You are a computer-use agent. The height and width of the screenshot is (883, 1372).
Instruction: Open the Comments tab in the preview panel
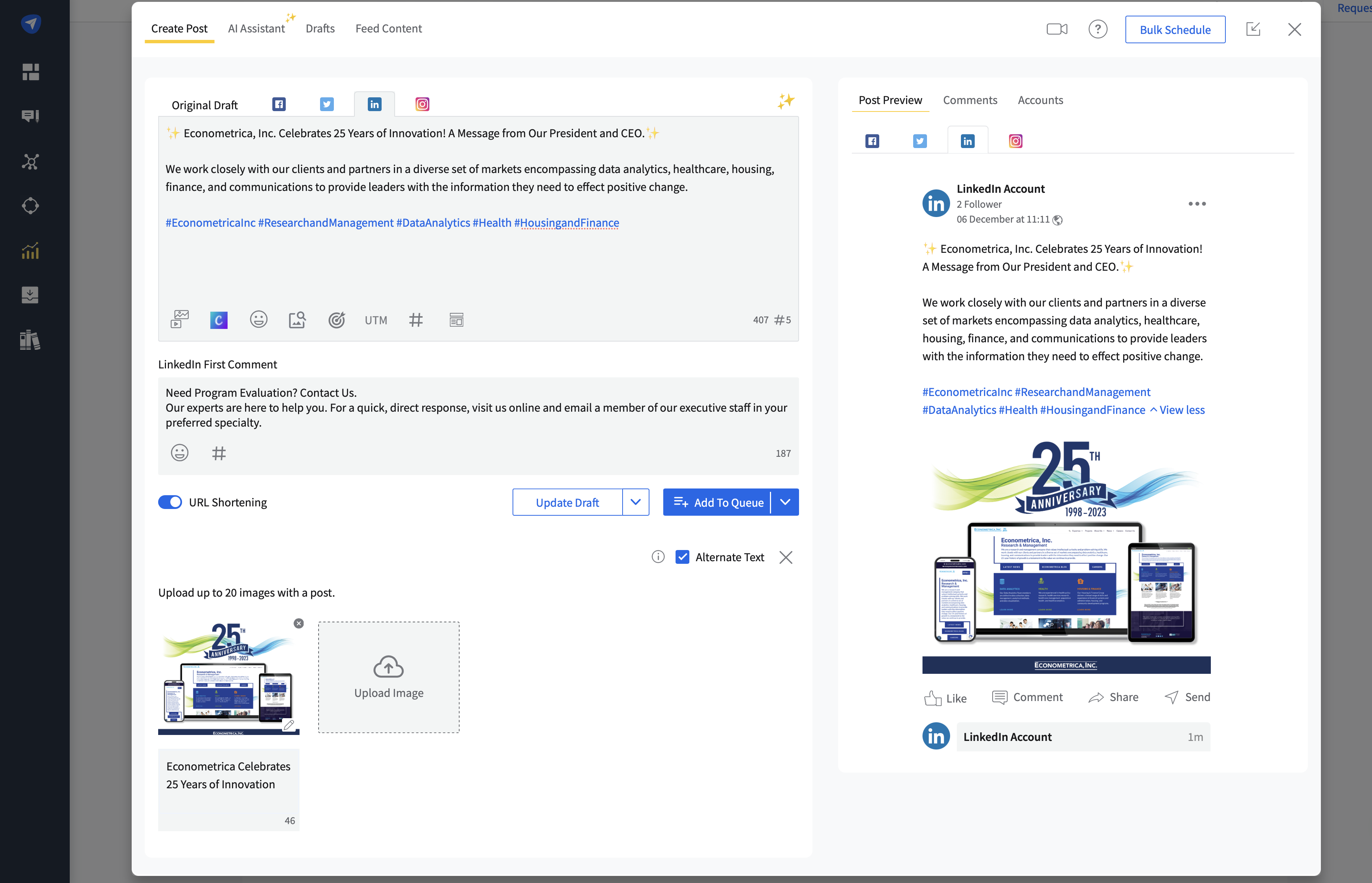[x=970, y=100]
